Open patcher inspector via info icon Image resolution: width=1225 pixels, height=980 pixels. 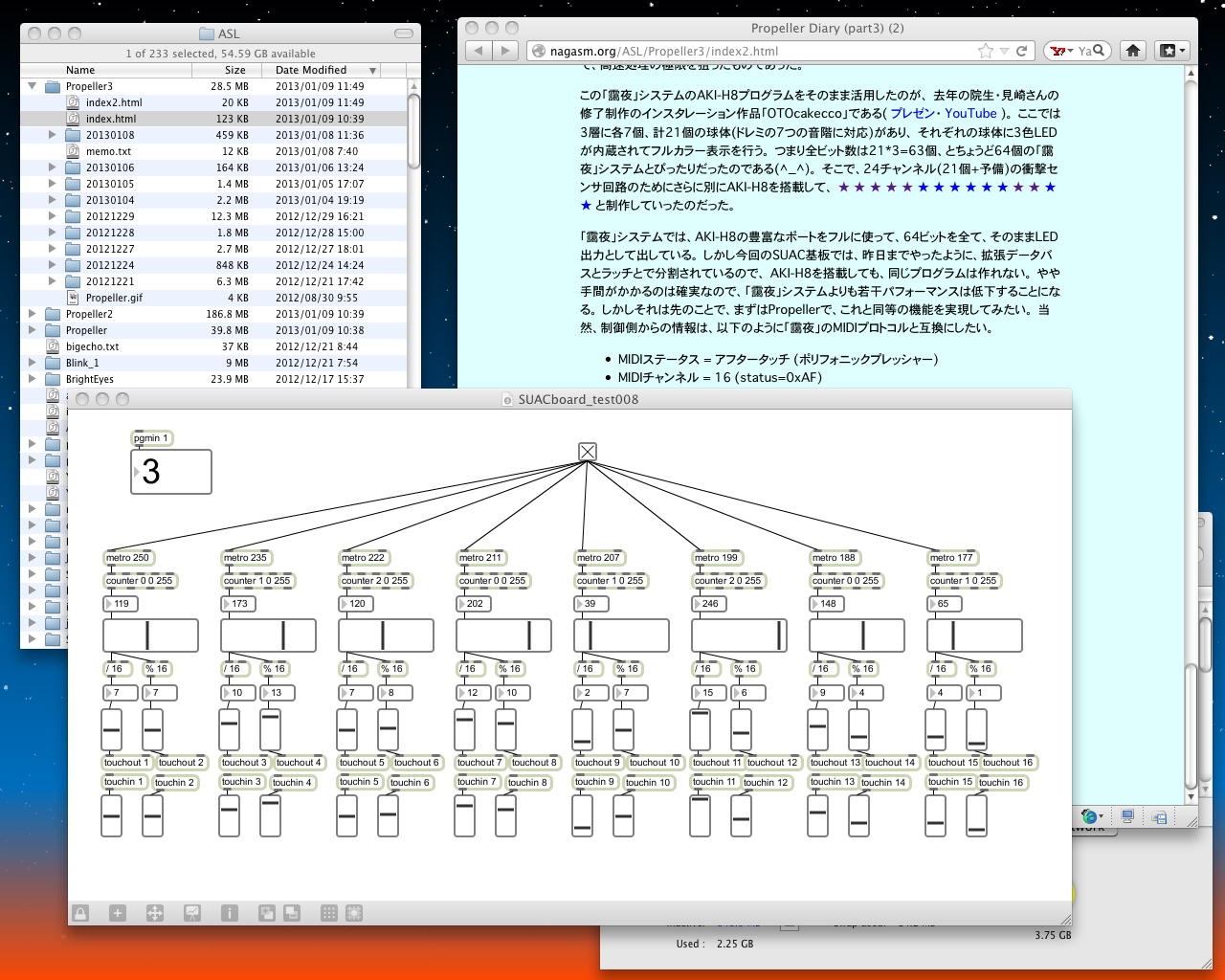[x=230, y=913]
